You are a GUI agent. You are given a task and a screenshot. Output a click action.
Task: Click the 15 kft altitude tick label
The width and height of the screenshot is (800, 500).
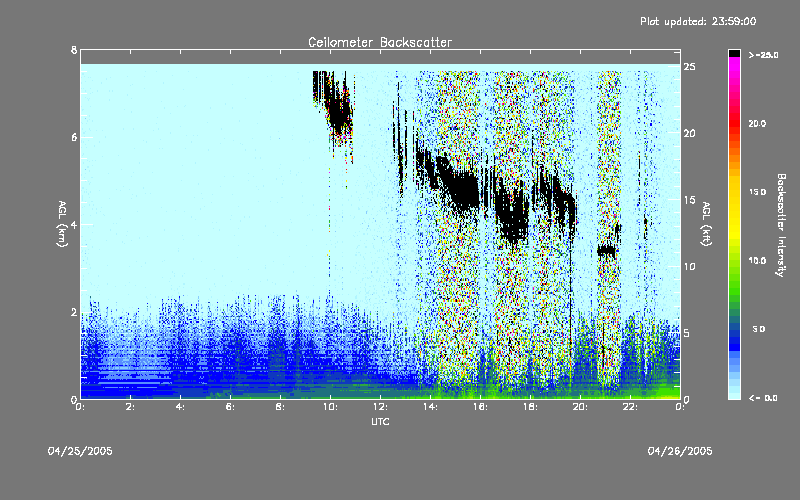click(x=689, y=200)
